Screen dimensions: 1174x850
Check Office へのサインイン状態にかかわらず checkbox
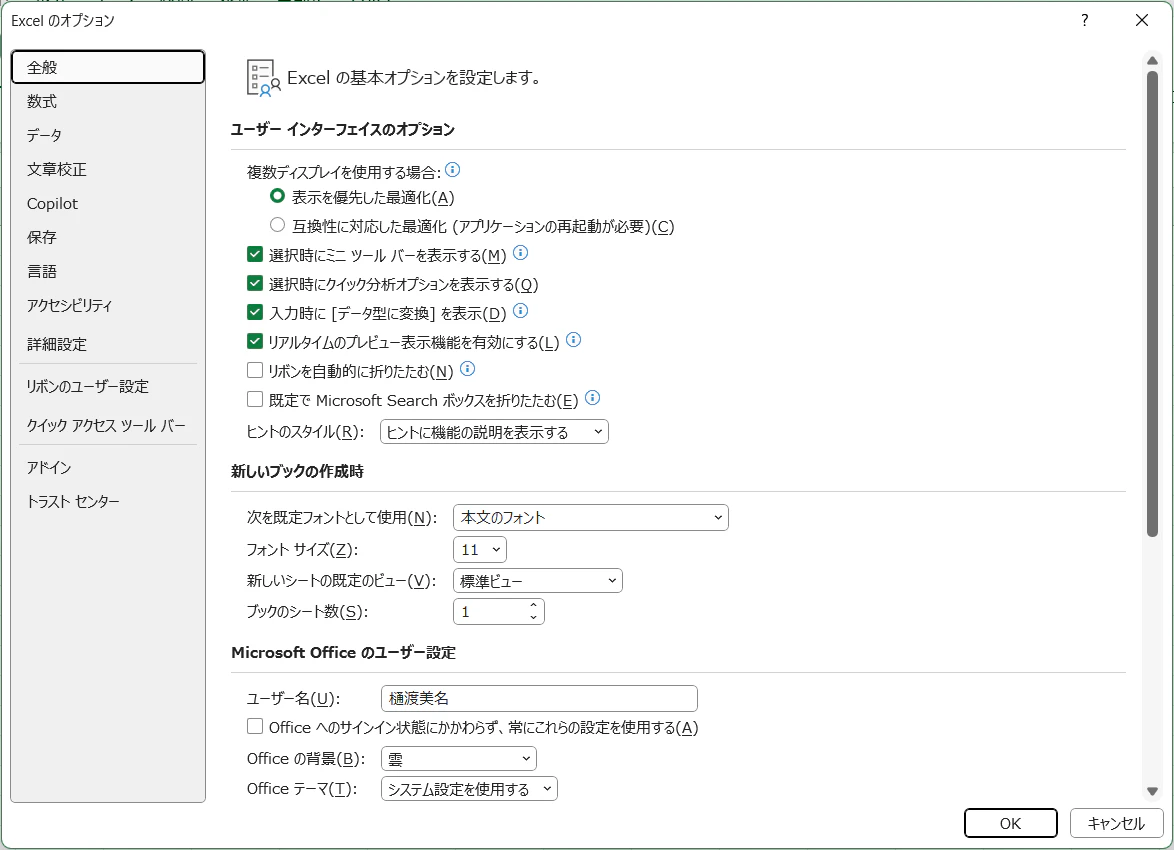[x=255, y=726]
